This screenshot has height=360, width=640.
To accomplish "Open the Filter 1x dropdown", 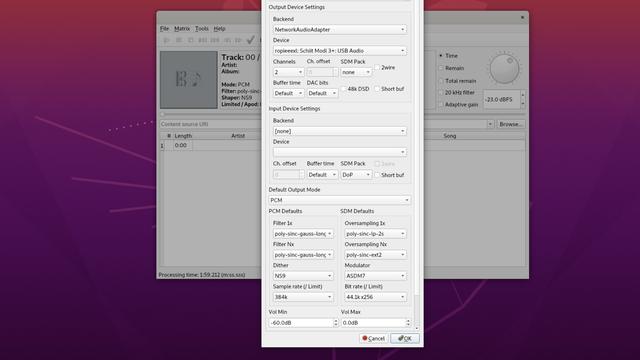I will tap(303, 234).
